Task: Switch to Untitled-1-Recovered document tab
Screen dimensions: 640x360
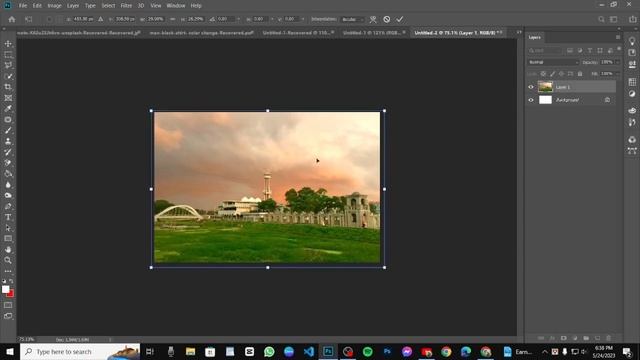Action: [x=297, y=33]
